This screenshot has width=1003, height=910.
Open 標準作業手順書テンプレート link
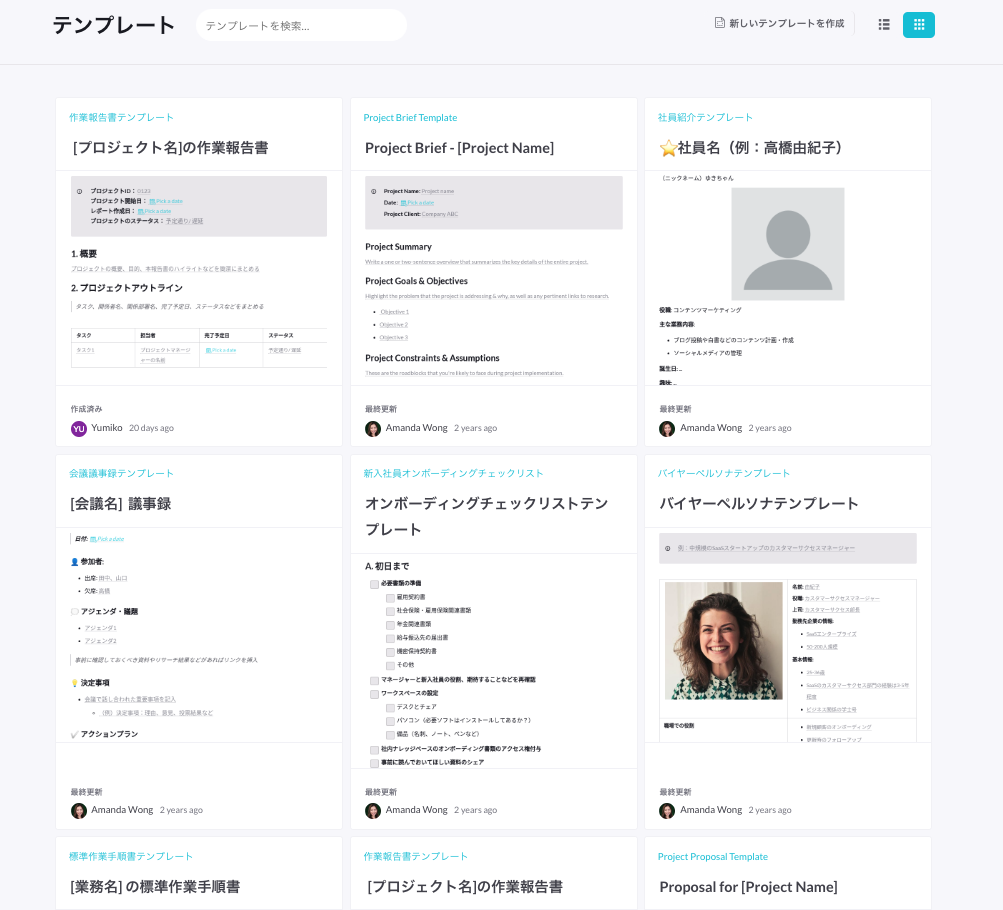pyautogui.click(x=130, y=856)
